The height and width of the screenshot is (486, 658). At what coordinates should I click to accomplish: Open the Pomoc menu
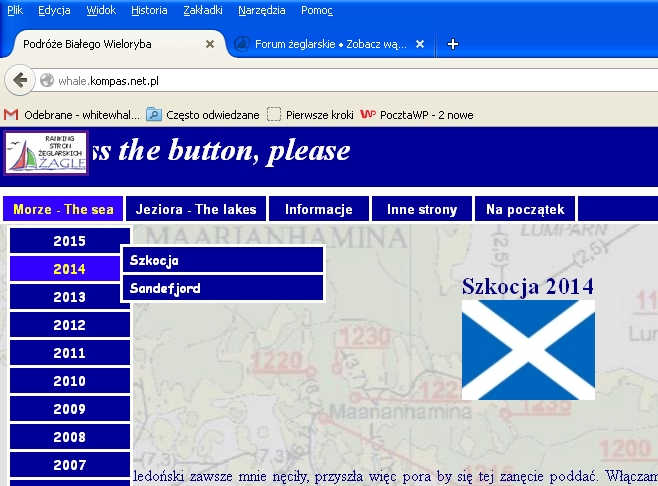point(317,10)
